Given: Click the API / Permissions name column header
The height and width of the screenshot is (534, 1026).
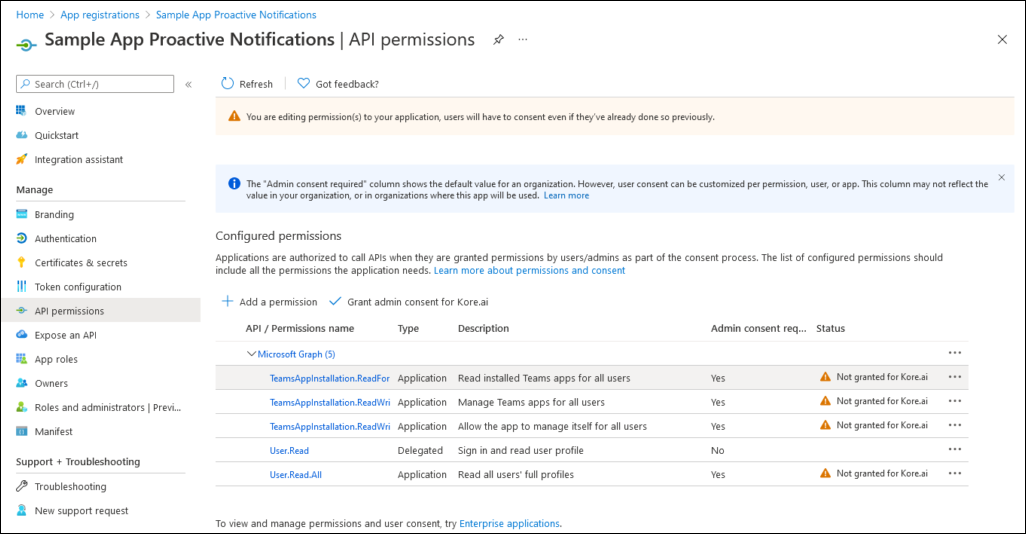Looking at the screenshot, I should [x=300, y=329].
